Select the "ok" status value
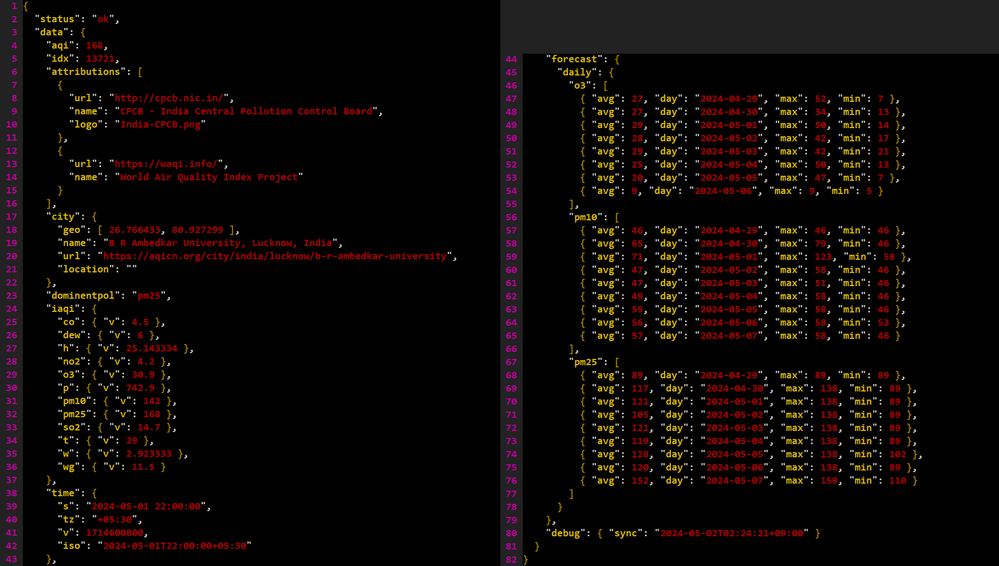The height and width of the screenshot is (566, 999). 103,19
